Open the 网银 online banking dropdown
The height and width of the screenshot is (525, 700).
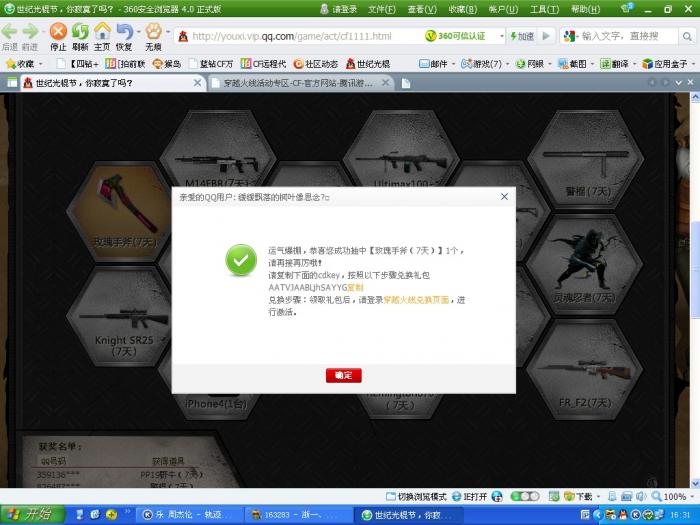[533, 64]
